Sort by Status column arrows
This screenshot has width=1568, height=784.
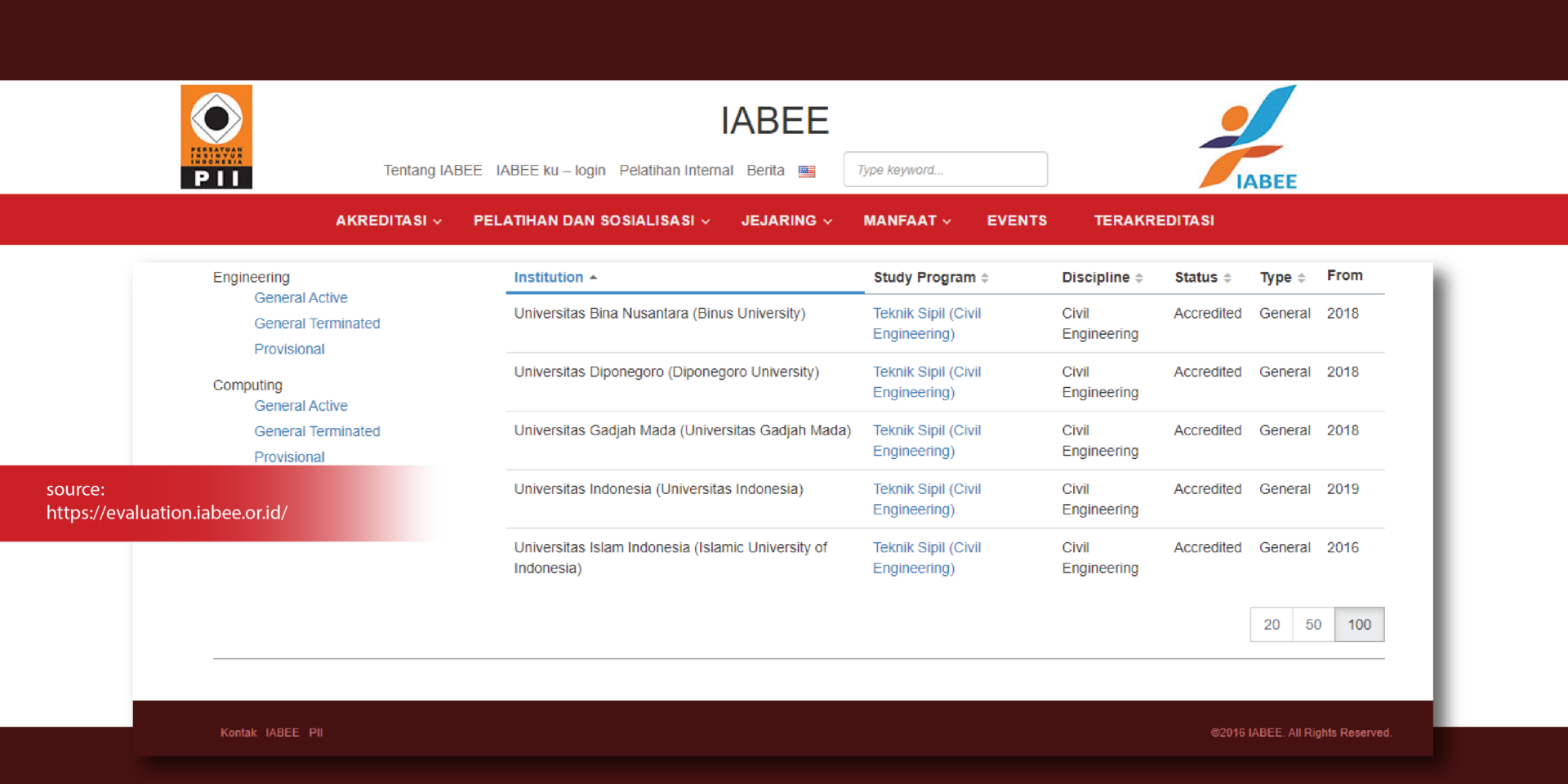(x=1227, y=278)
